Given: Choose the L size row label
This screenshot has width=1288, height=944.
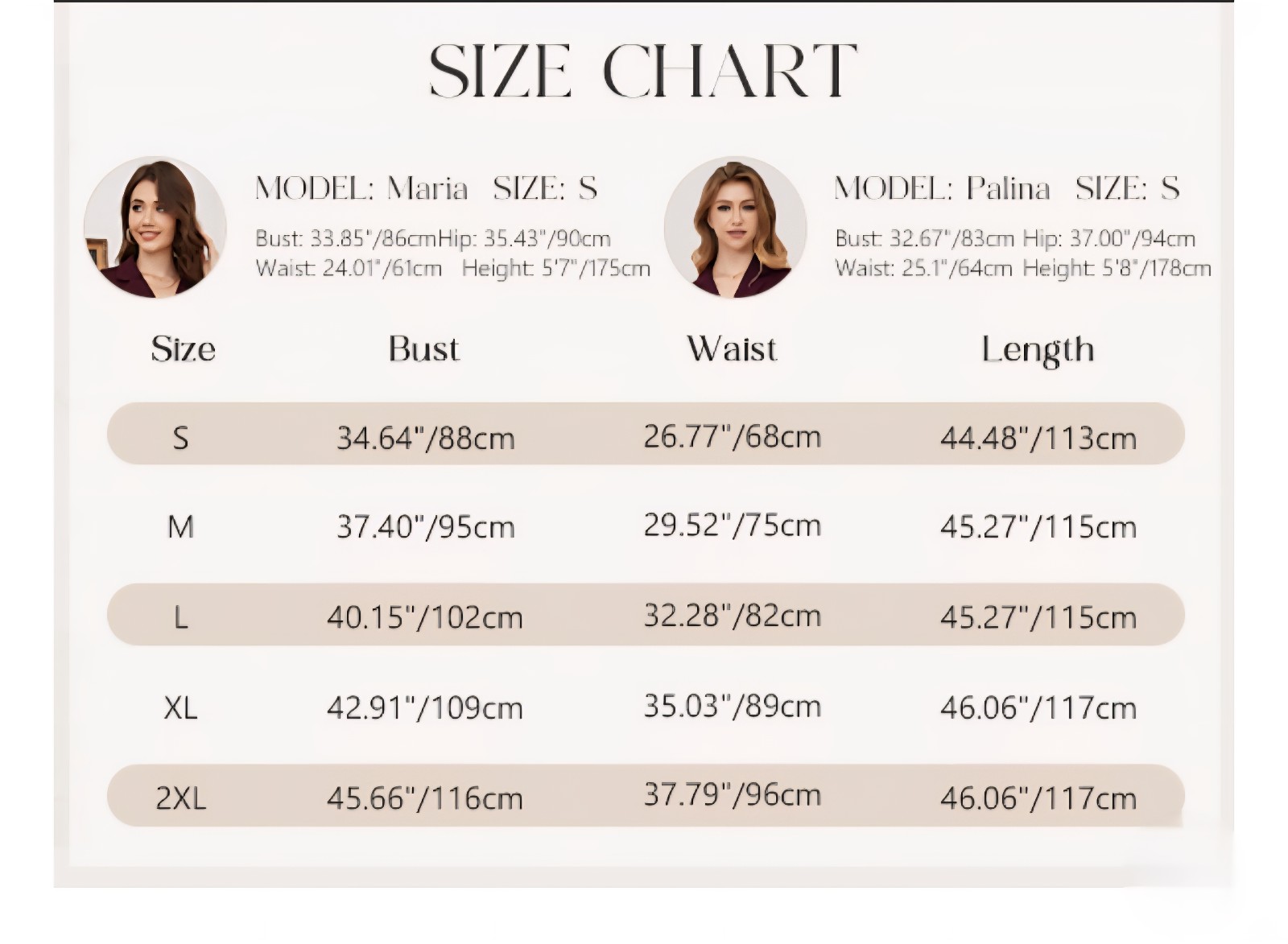Looking at the screenshot, I should click(x=180, y=617).
